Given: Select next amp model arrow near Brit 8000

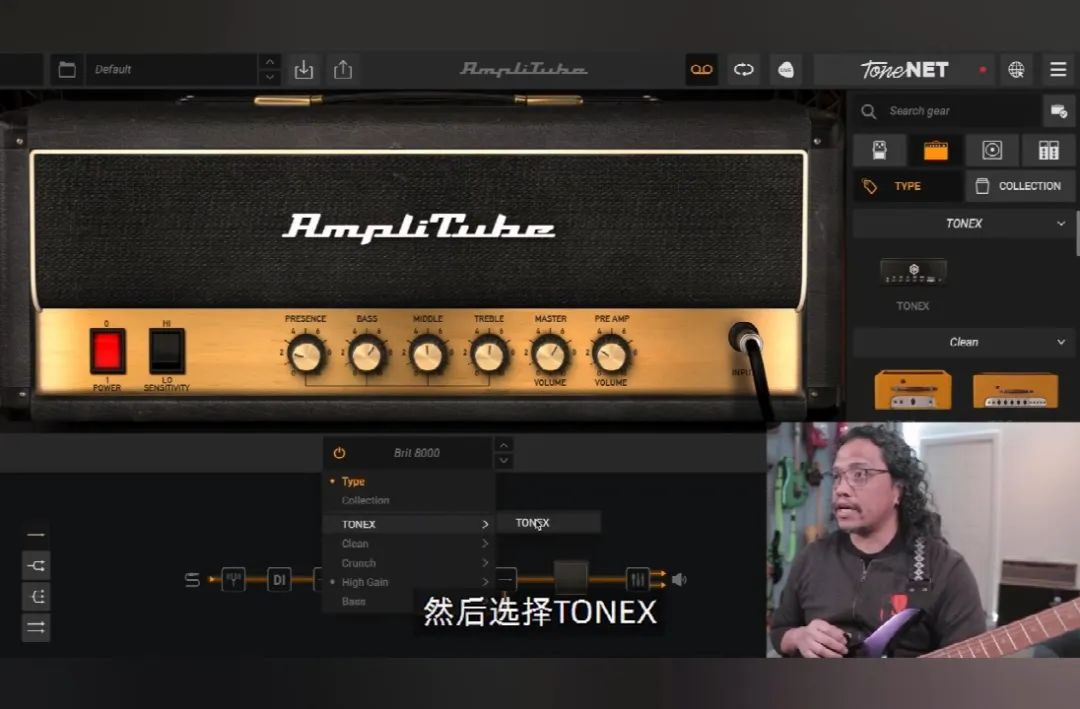Looking at the screenshot, I should pos(504,460).
